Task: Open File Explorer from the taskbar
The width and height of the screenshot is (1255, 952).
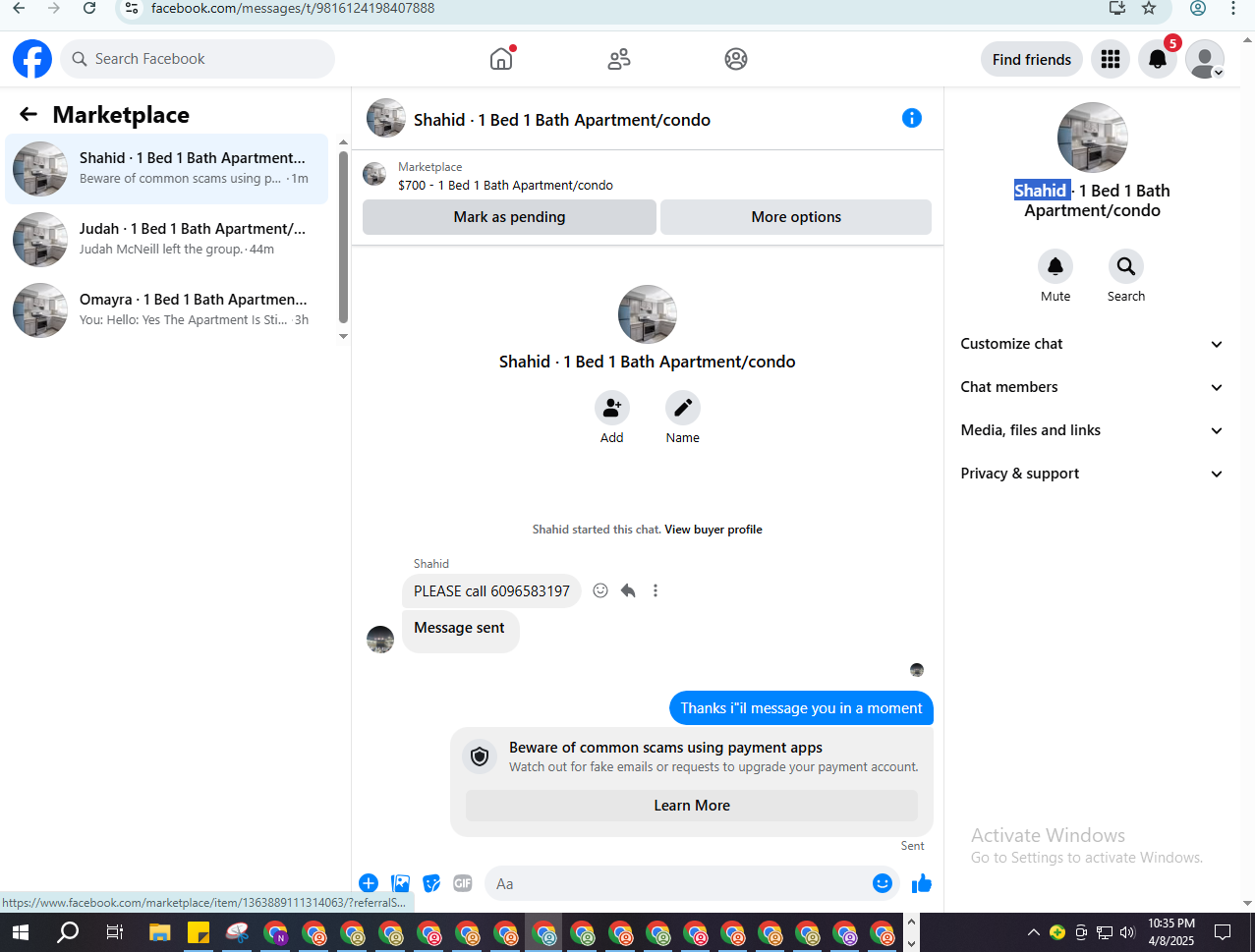Action: tap(160, 932)
